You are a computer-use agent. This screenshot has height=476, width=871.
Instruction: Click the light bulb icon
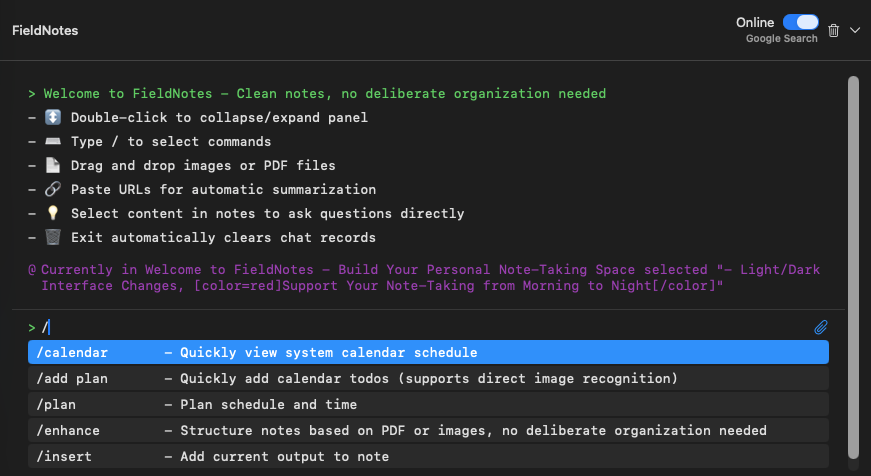tap(53, 213)
